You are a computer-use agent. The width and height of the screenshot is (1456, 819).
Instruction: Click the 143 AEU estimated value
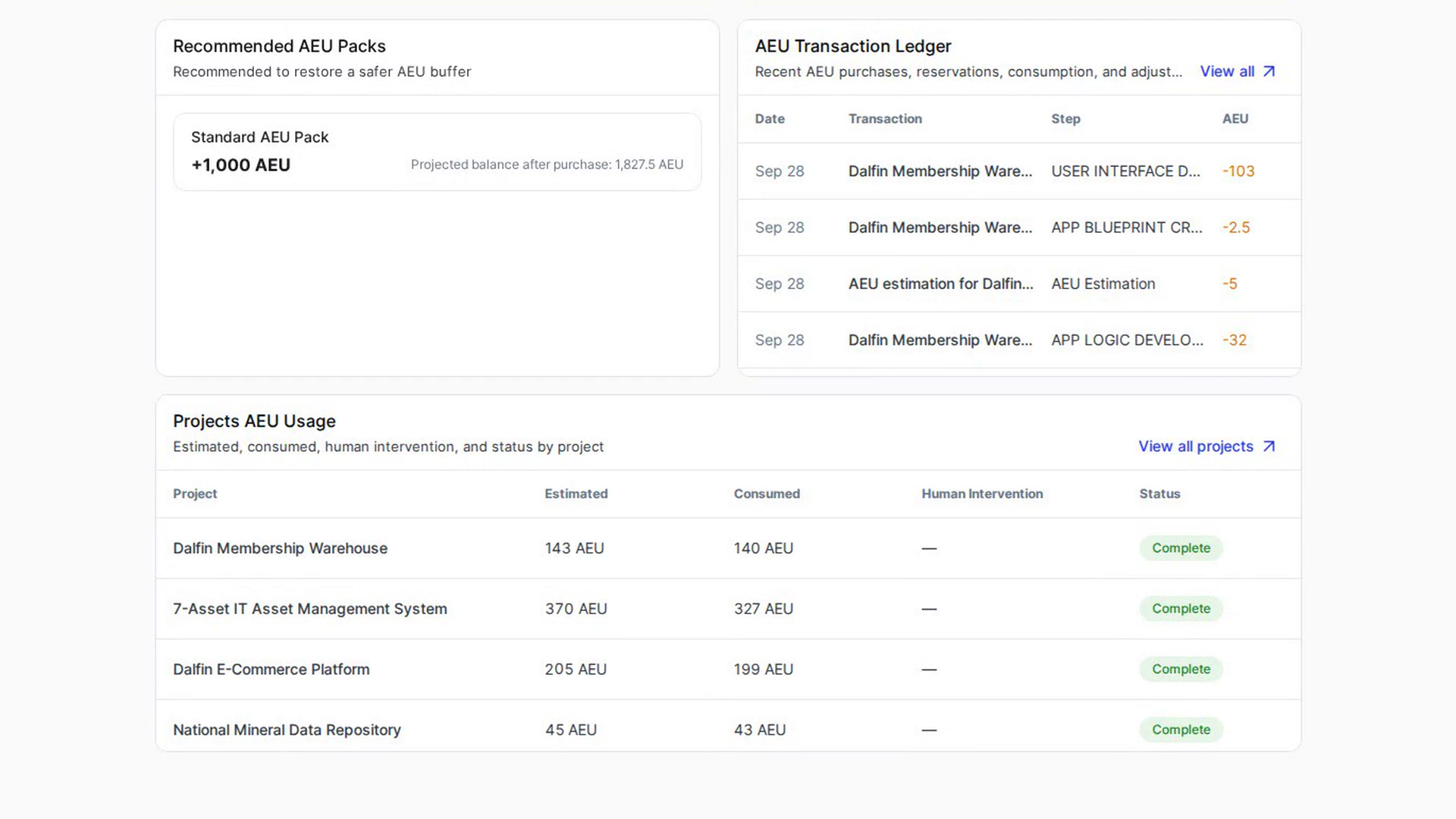[574, 548]
